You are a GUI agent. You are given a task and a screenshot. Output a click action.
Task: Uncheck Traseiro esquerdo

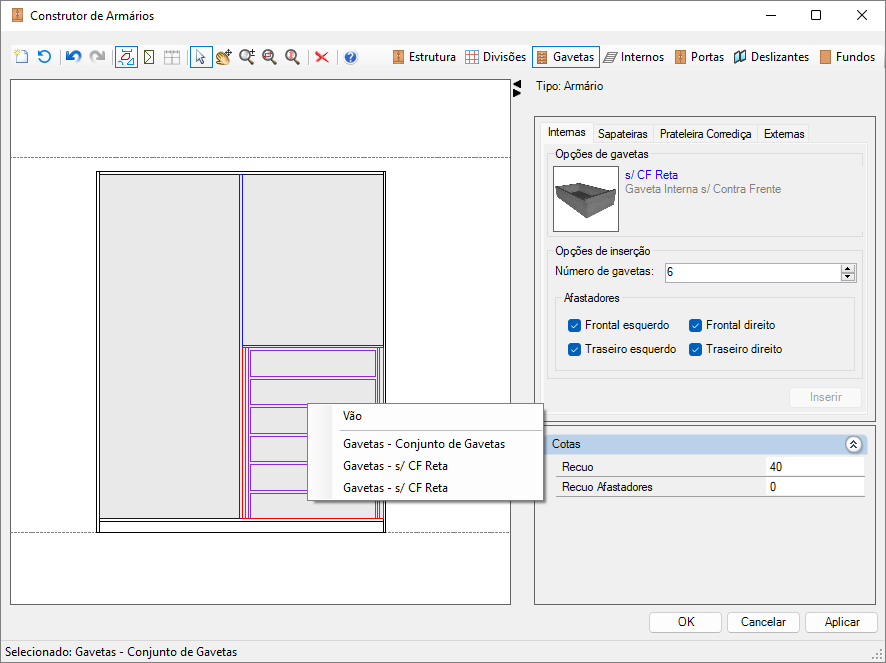coord(574,349)
